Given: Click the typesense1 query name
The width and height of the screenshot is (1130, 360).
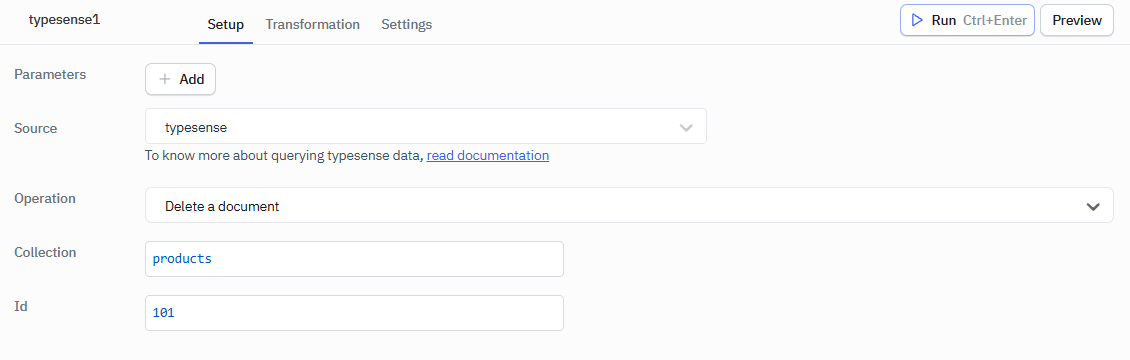Looking at the screenshot, I should coord(64,19).
